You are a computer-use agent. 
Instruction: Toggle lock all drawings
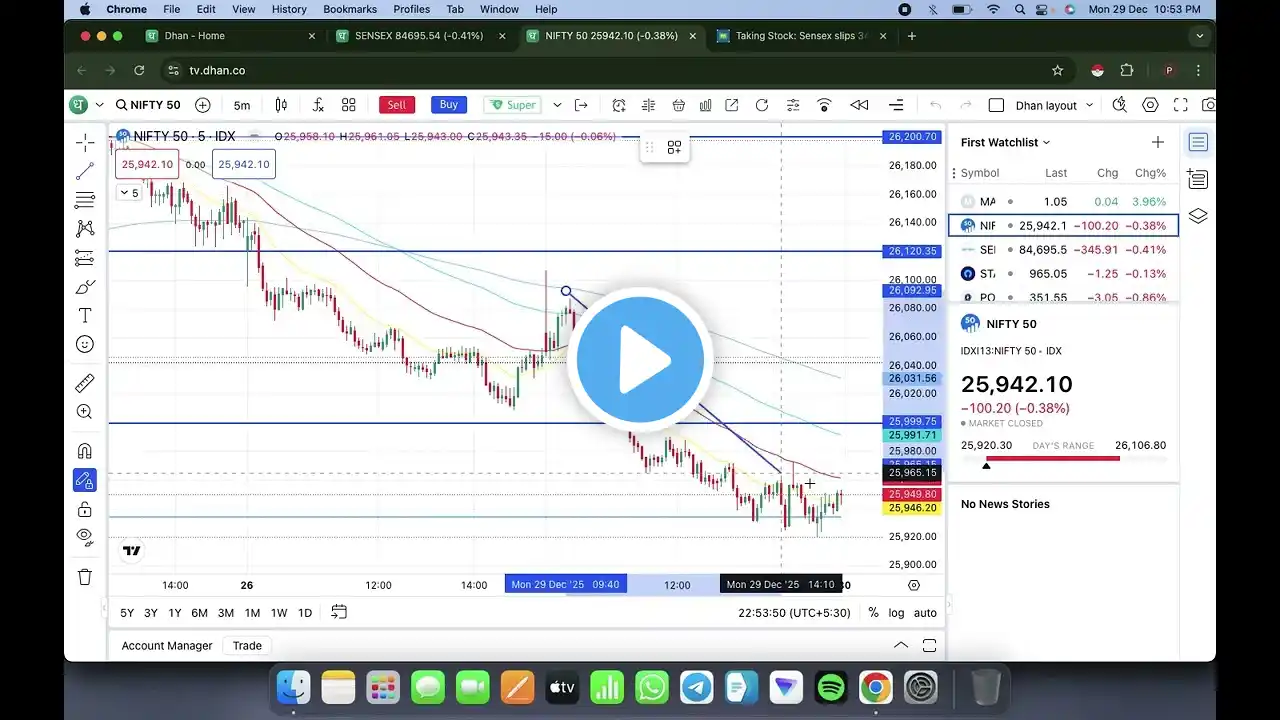85,509
